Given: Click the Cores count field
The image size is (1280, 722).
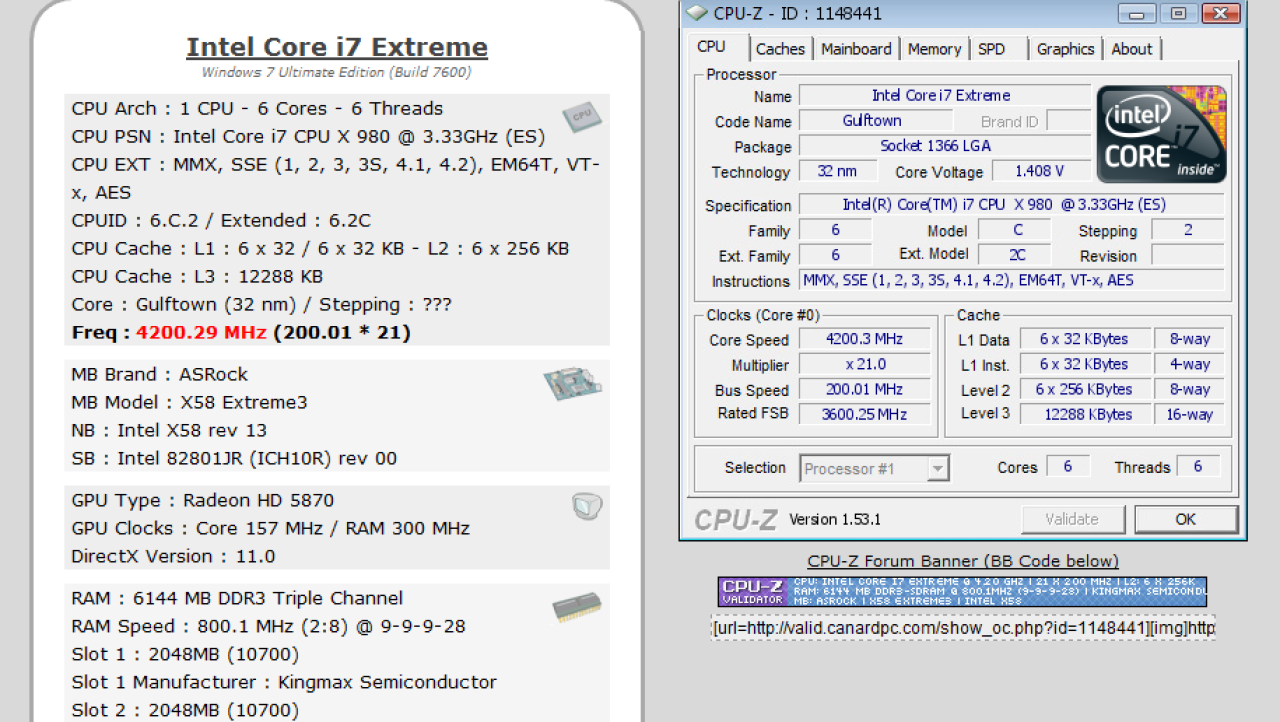Looking at the screenshot, I should [1067, 467].
